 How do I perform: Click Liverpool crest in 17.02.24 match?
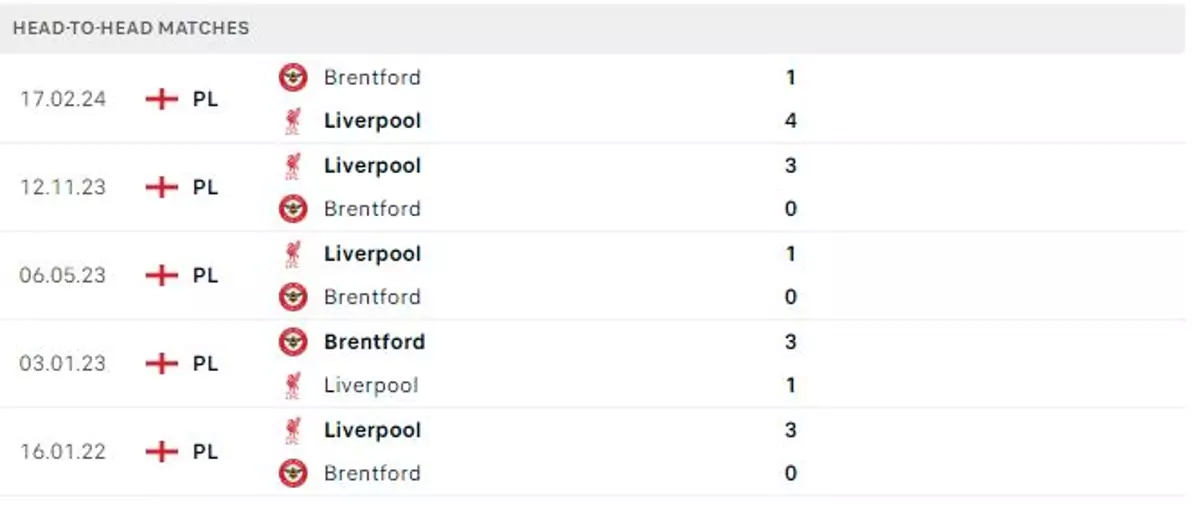(293, 121)
